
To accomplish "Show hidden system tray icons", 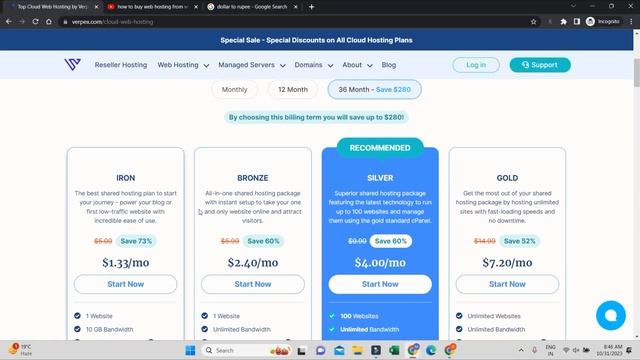I will (x=521, y=350).
